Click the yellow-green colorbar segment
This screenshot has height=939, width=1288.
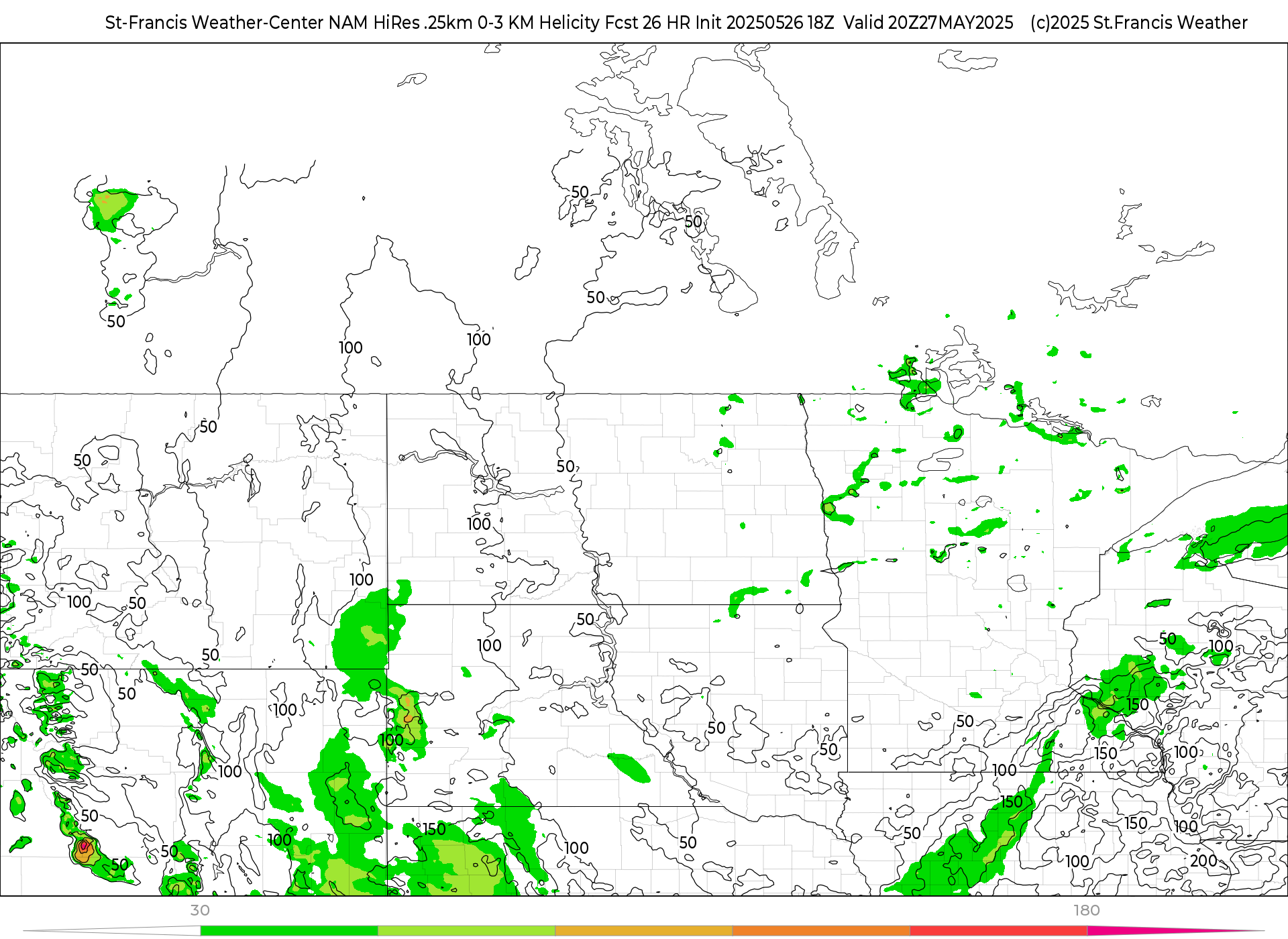pyautogui.click(x=466, y=931)
